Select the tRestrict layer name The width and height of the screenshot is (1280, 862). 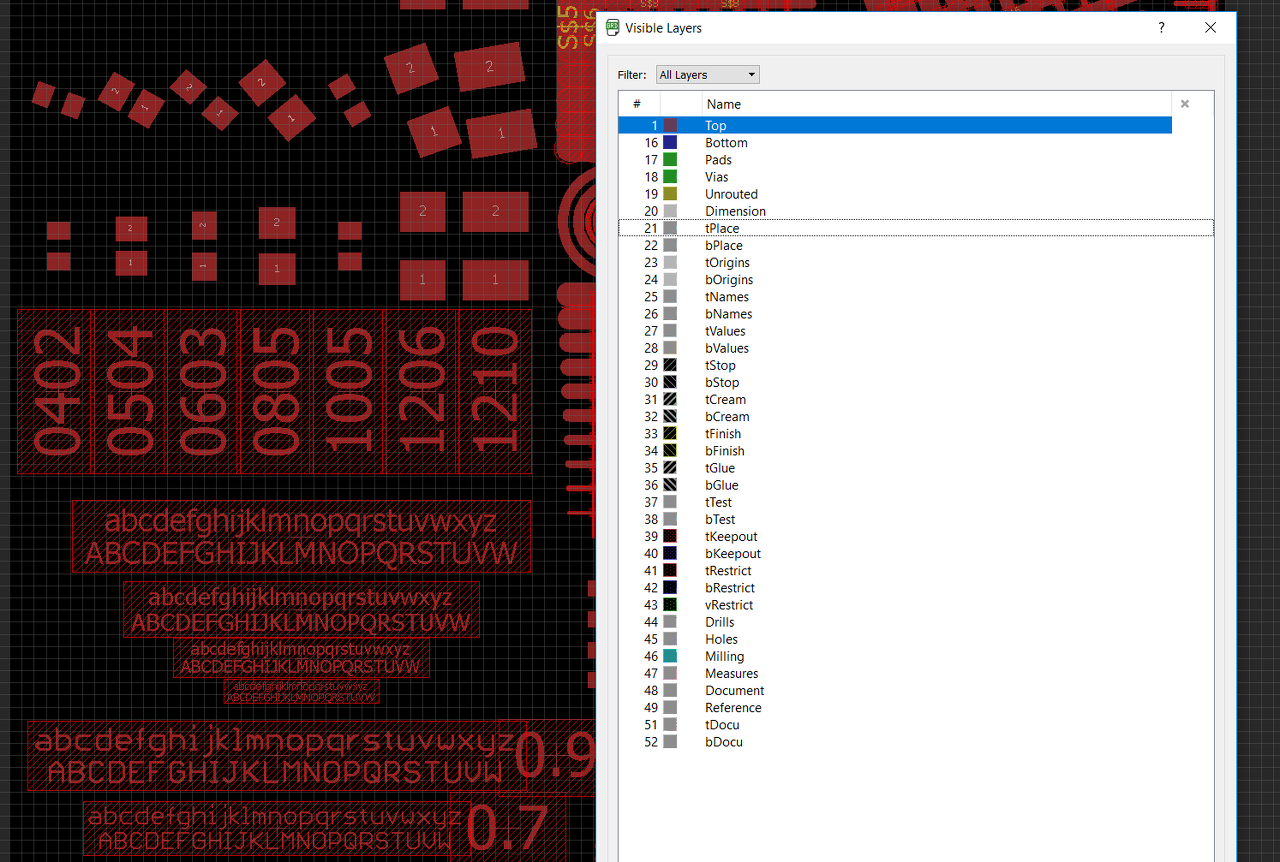pos(728,571)
